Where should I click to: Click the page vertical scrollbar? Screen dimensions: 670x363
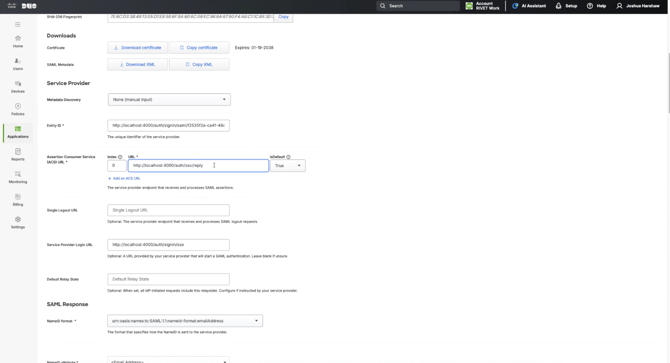pyautogui.click(x=668, y=84)
